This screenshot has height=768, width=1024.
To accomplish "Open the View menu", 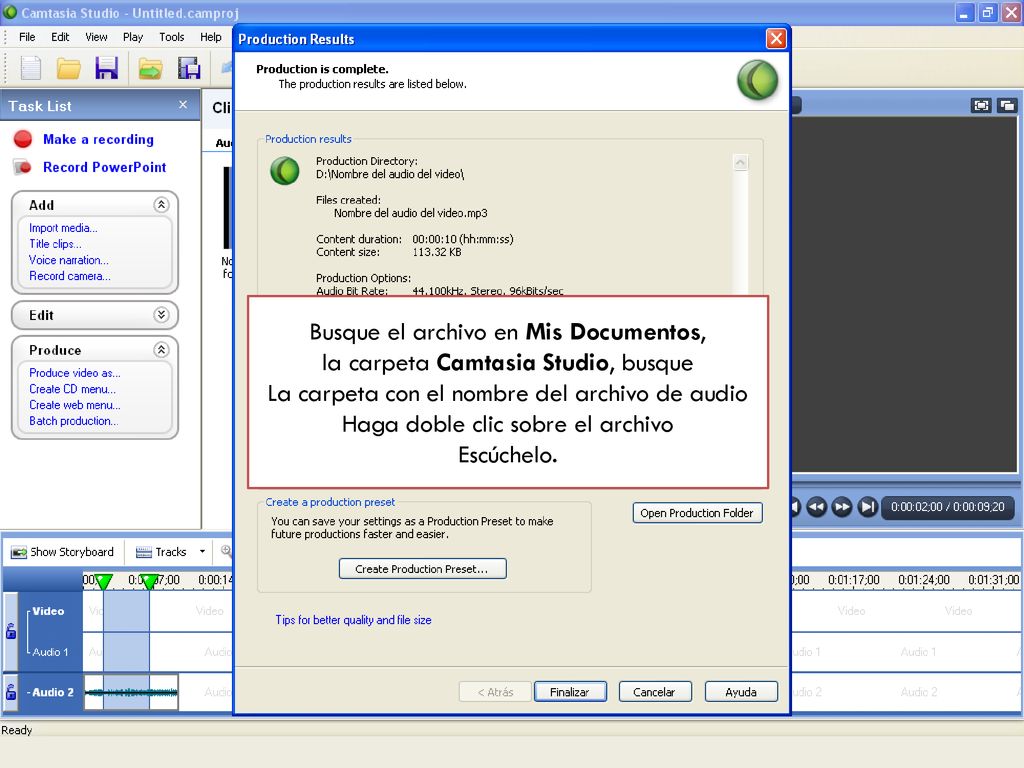I will [x=96, y=37].
